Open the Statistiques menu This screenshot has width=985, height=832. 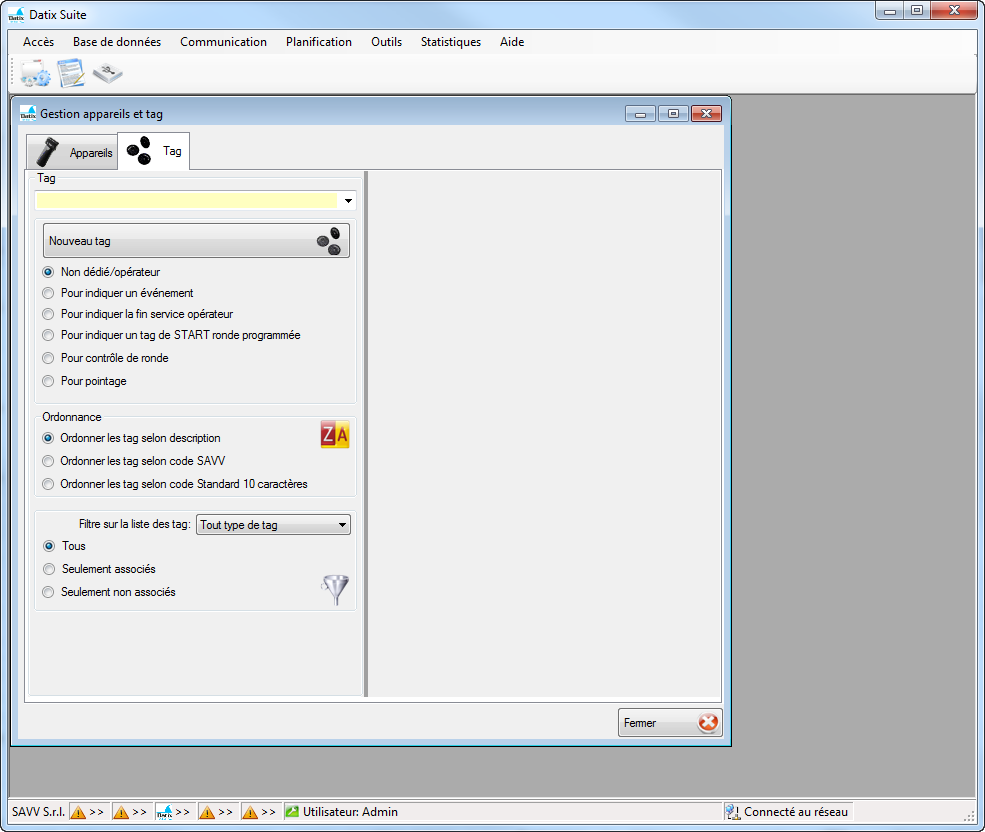450,42
